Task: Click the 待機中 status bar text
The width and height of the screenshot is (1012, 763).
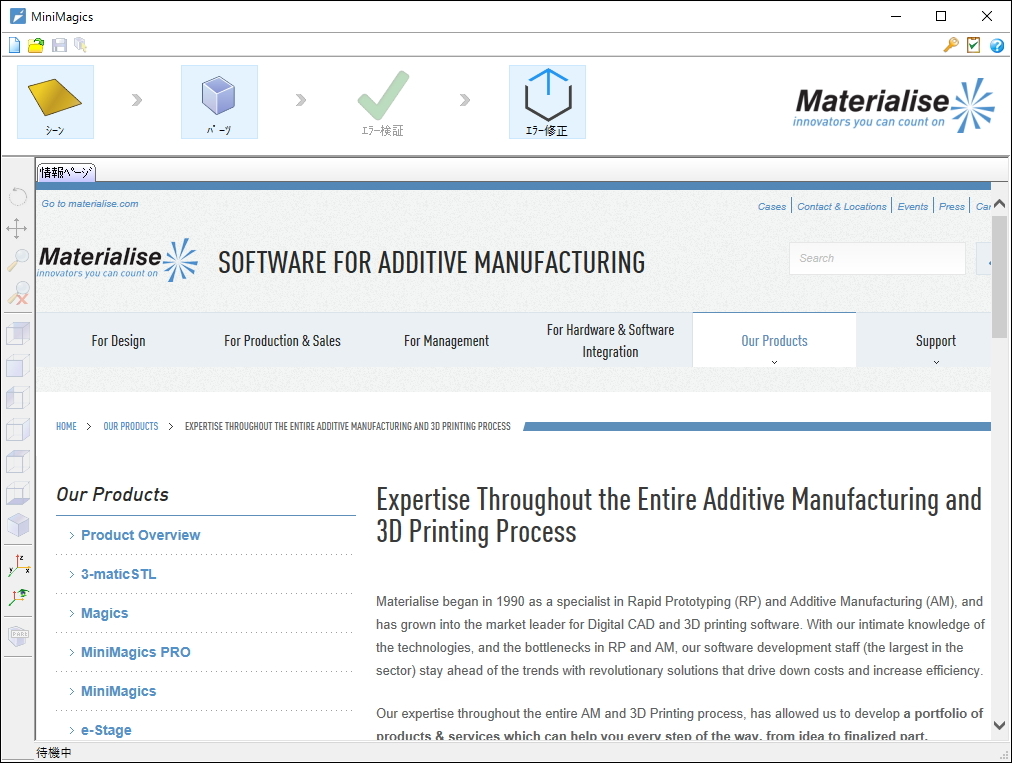Action: (x=54, y=753)
